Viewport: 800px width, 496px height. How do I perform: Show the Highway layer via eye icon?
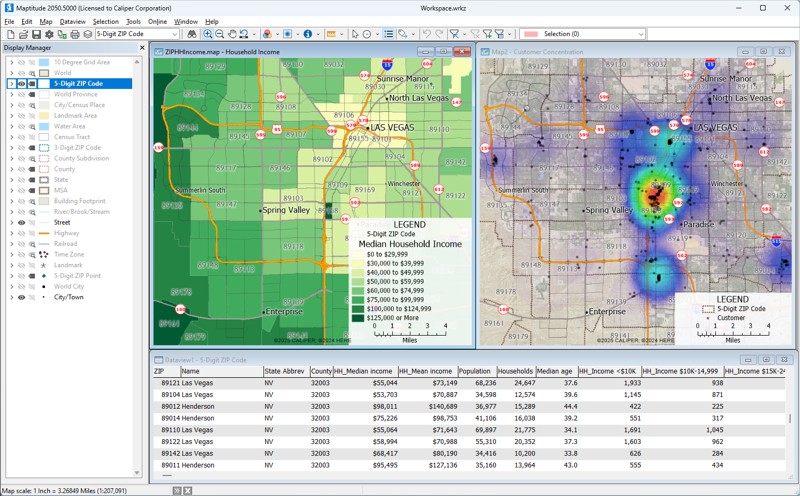pos(21,233)
